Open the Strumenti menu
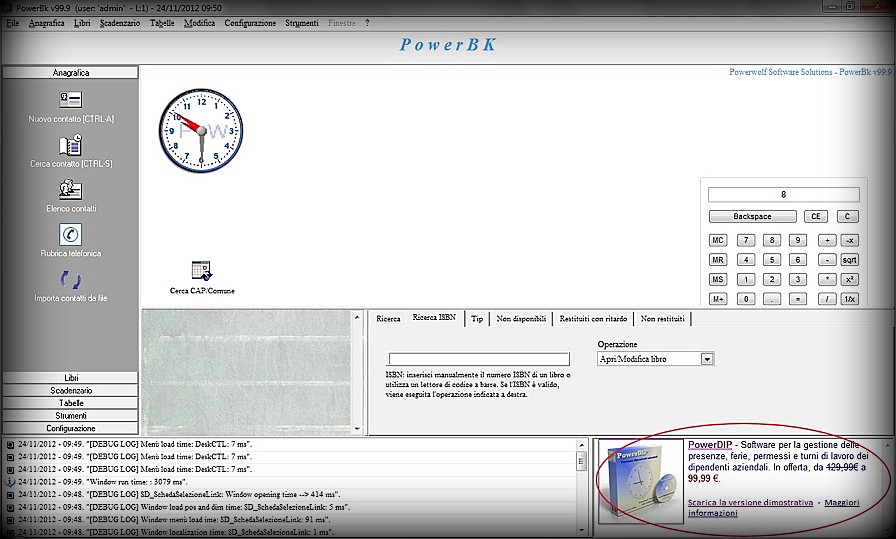Image resolution: width=896 pixels, height=539 pixels. pos(302,23)
